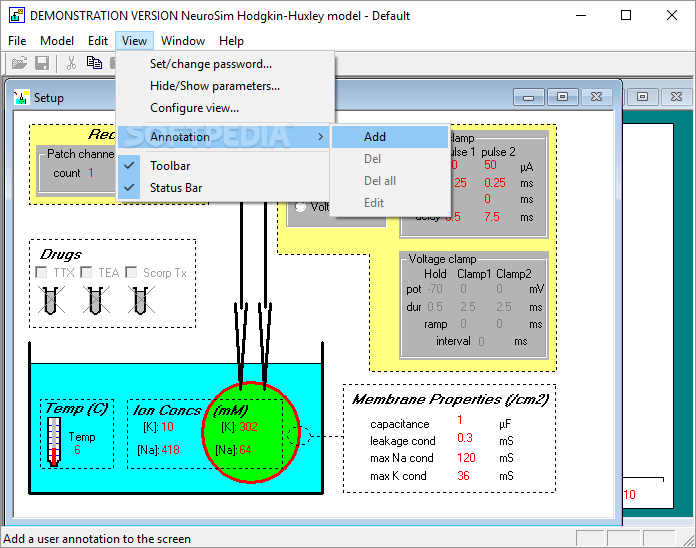This screenshot has width=696, height=548.
Task: Expand the Annotation submenu arrow
Action: [x=320, y=137]
